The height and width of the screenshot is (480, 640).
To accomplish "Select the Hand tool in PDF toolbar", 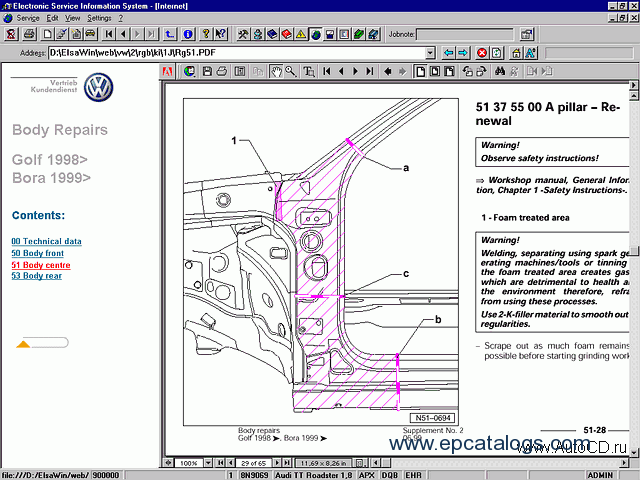I will [276, 72].
